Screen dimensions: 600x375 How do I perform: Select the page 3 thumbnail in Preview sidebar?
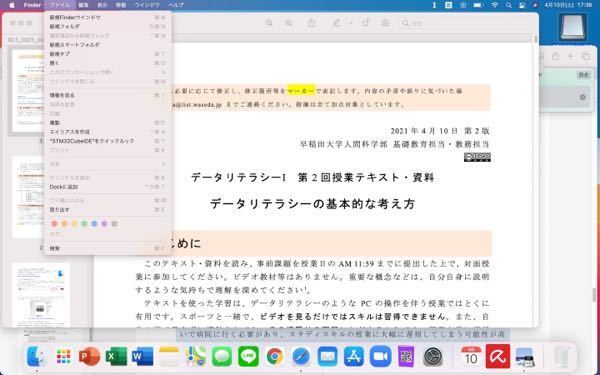tap(41, 295)
